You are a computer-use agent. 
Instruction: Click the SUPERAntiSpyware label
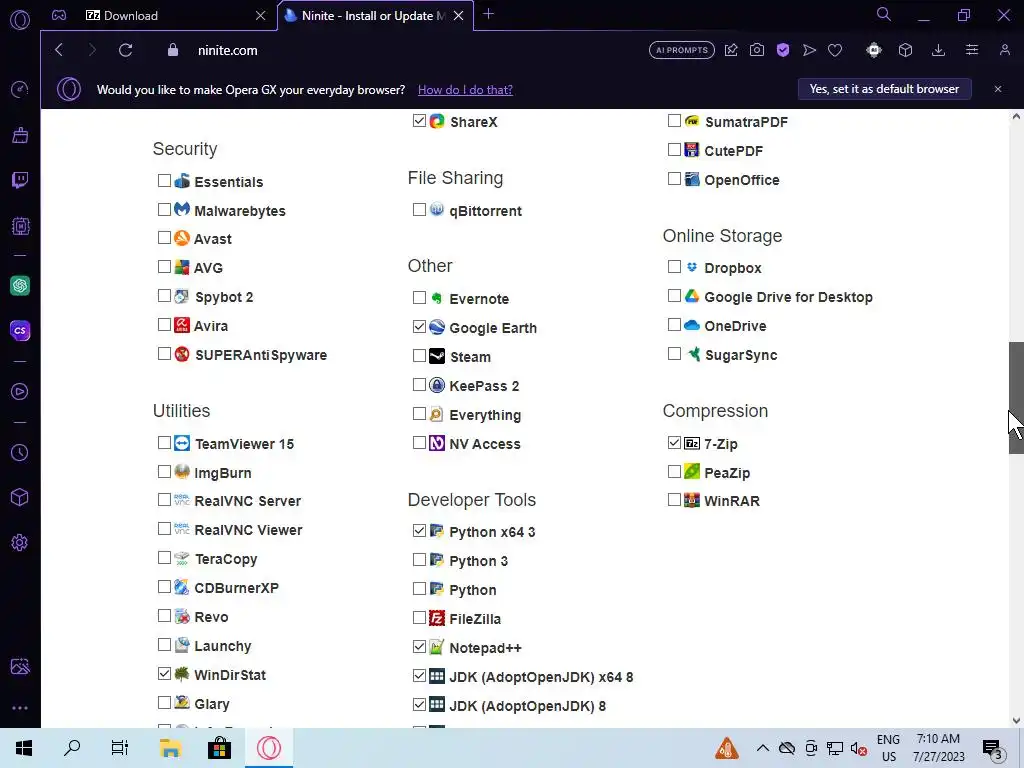click(261, 355)
